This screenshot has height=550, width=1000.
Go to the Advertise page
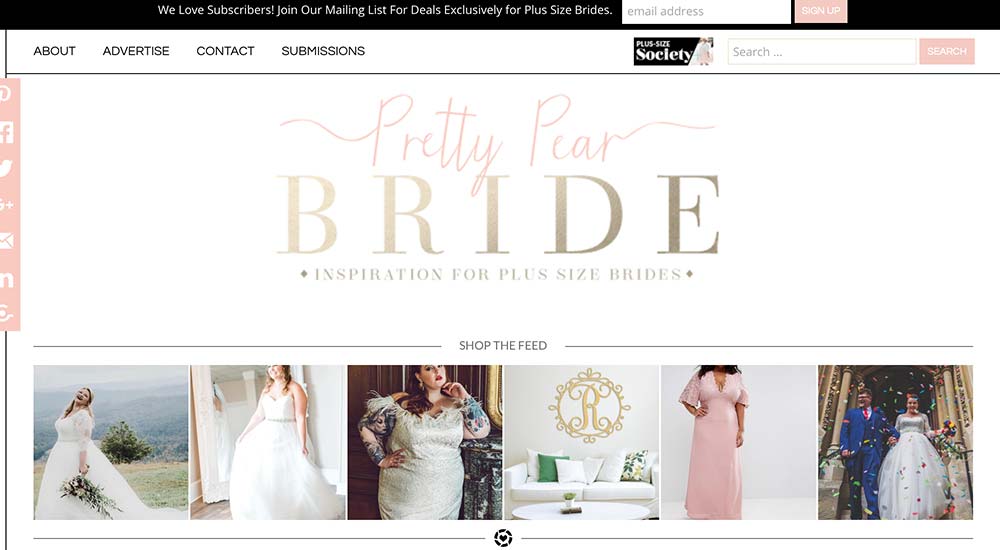click(x=136, y=51)
